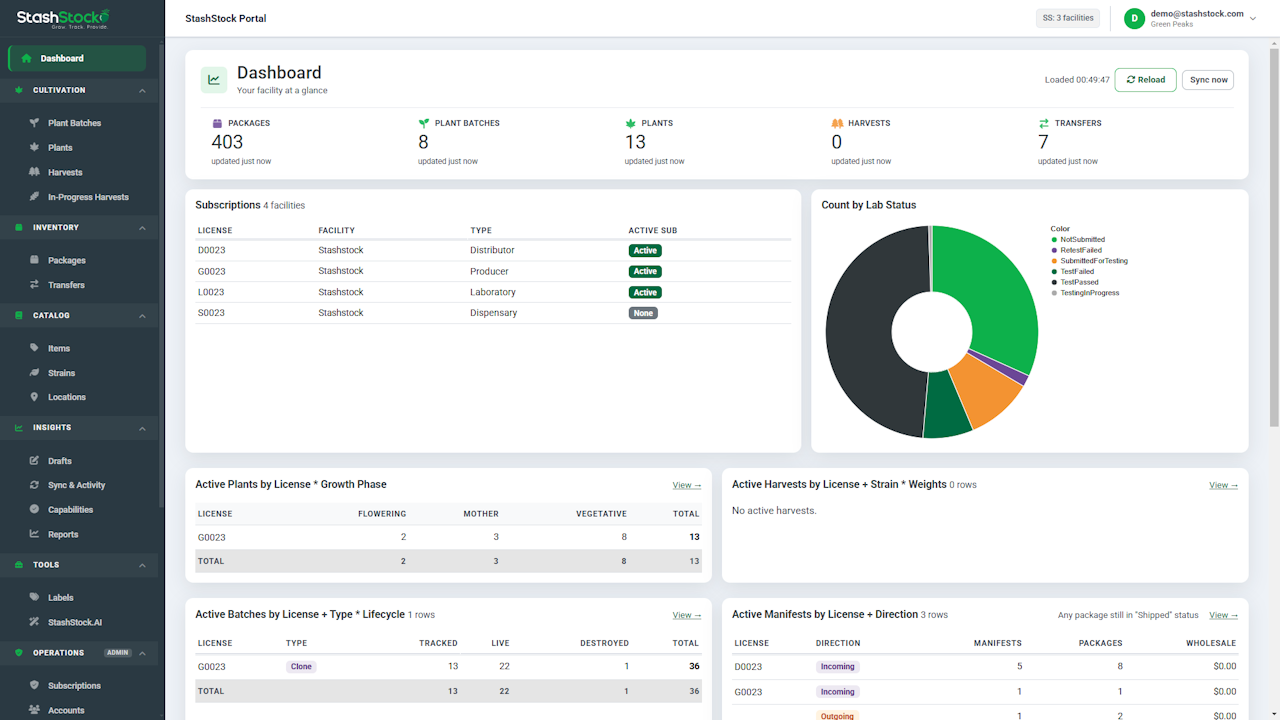
Task: Click the Sync & Activity refresh icon
Action: point(35,485)
